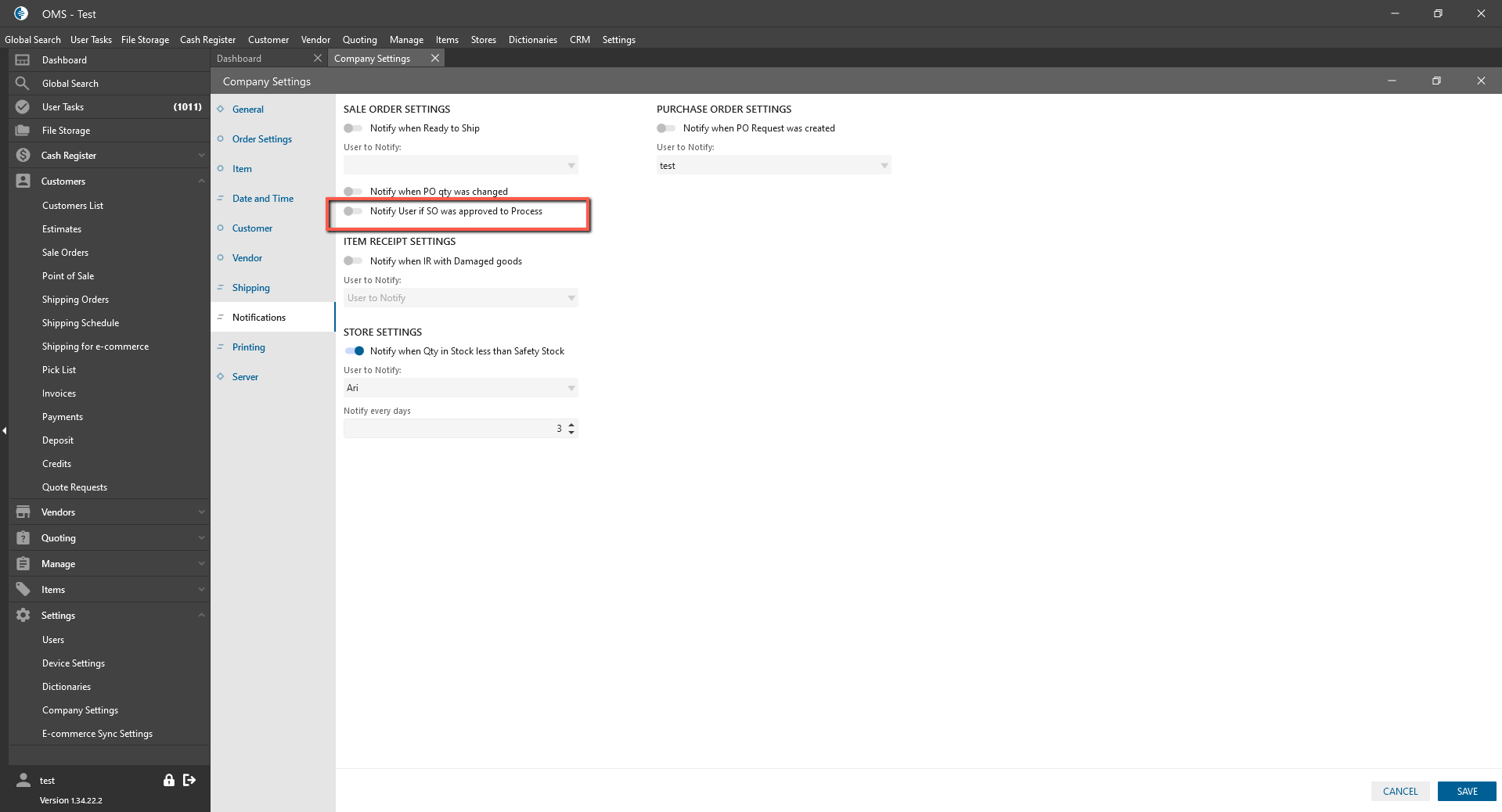Click the Customers person icon
Image resolution: width=1502 pixels, height=812 pixels.
tap(23, 181)
